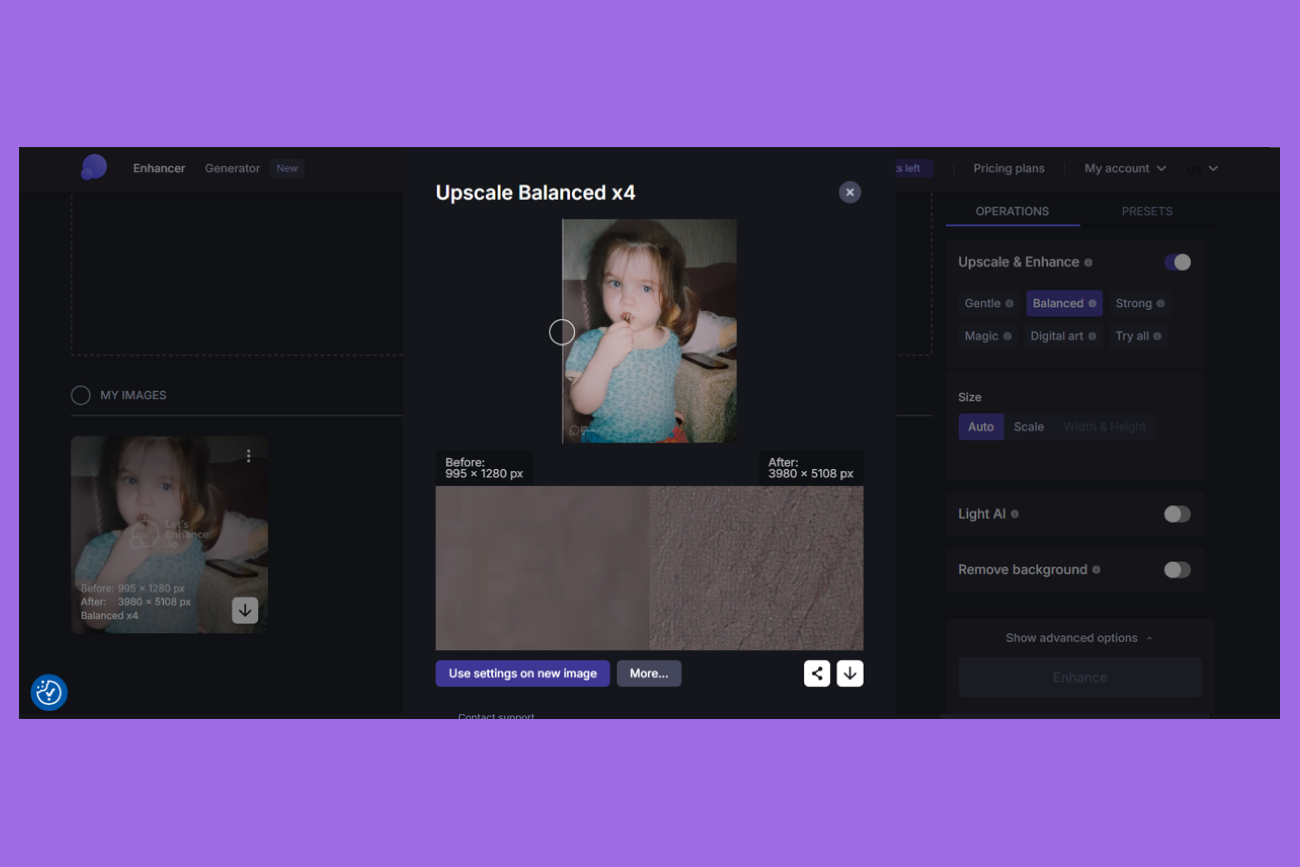
Task: Switch to the Presets tab
Action: [1147, 211]
